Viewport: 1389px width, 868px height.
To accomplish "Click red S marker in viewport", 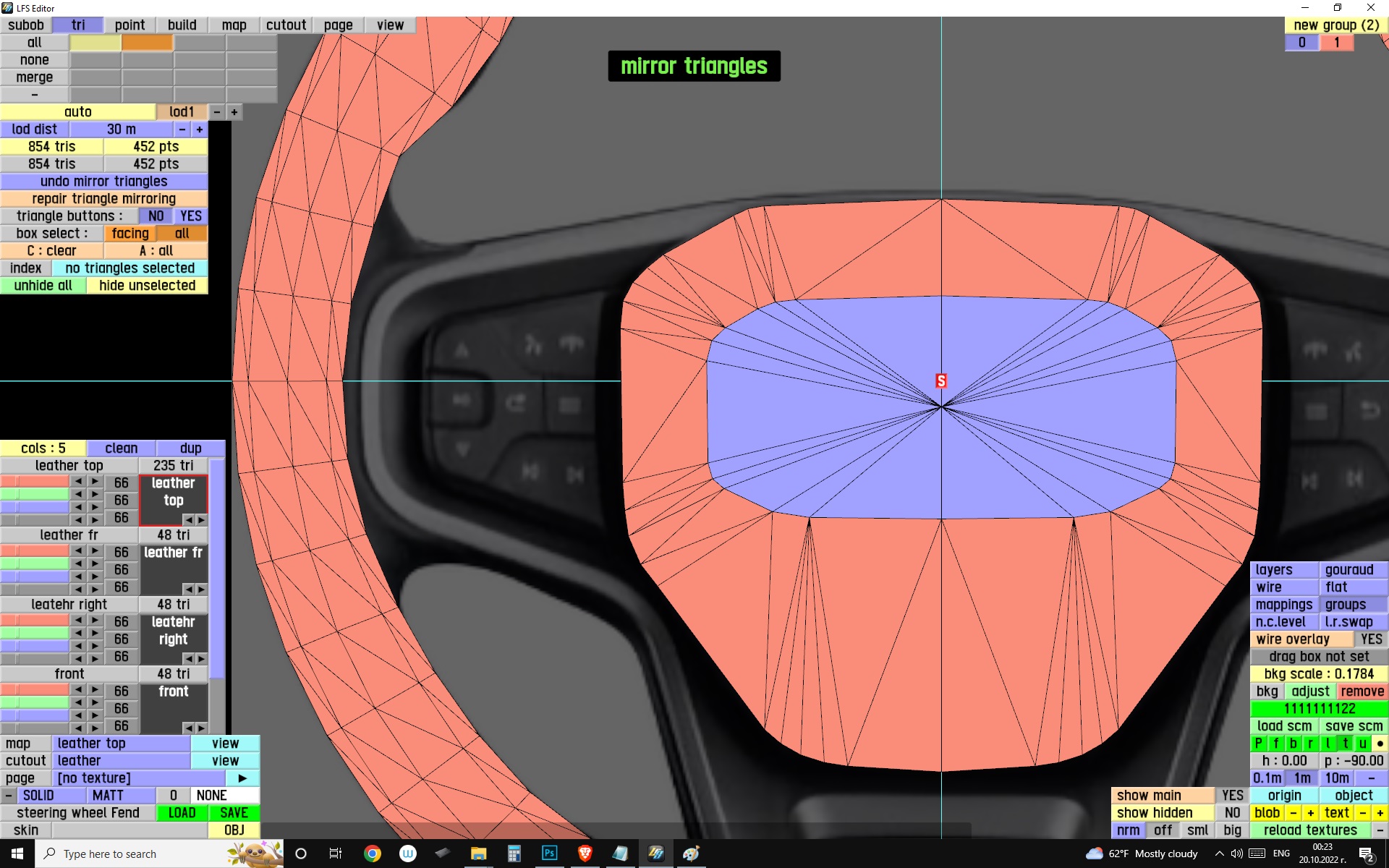I will [941, 380].
